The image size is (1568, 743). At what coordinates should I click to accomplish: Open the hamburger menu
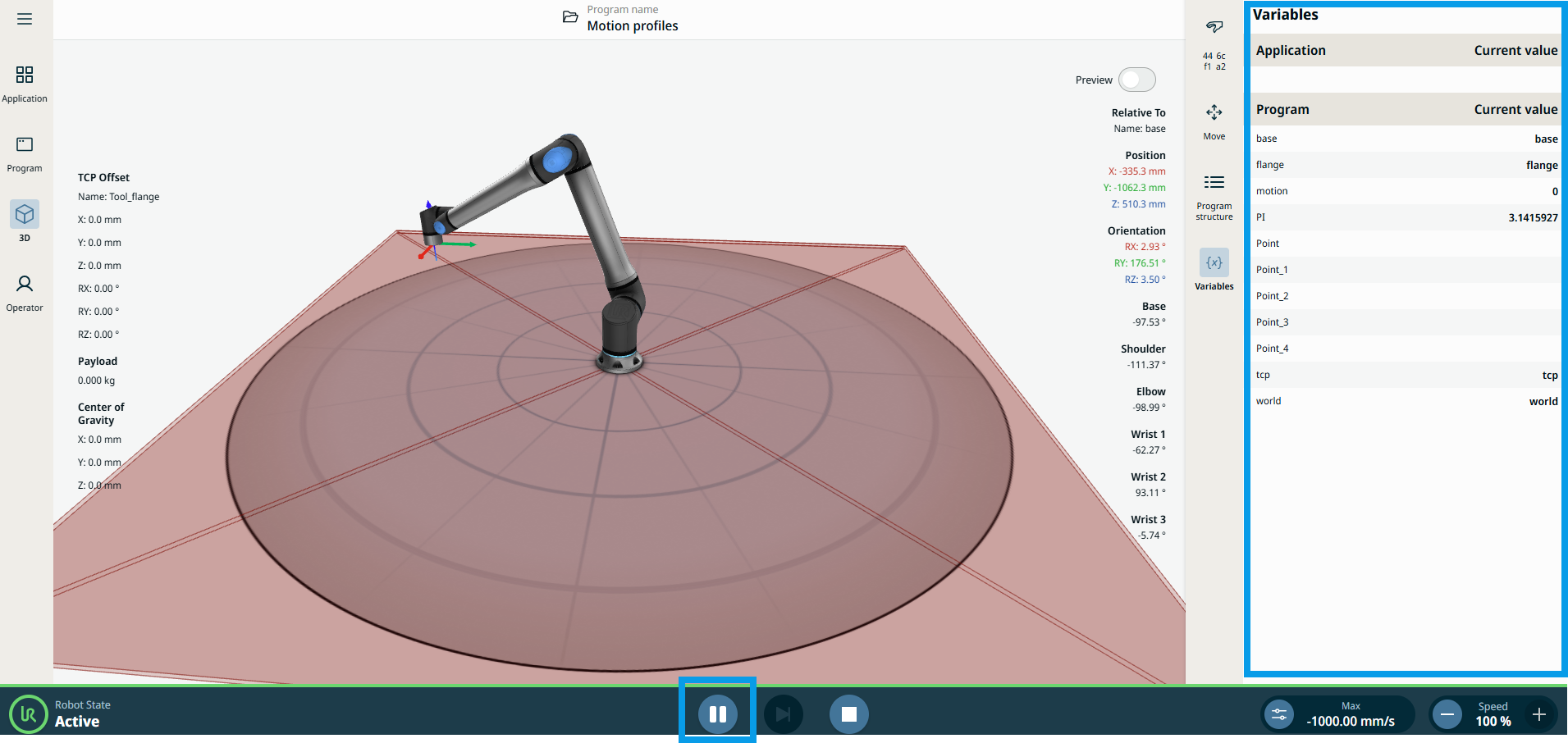click(x=25, y=19)
